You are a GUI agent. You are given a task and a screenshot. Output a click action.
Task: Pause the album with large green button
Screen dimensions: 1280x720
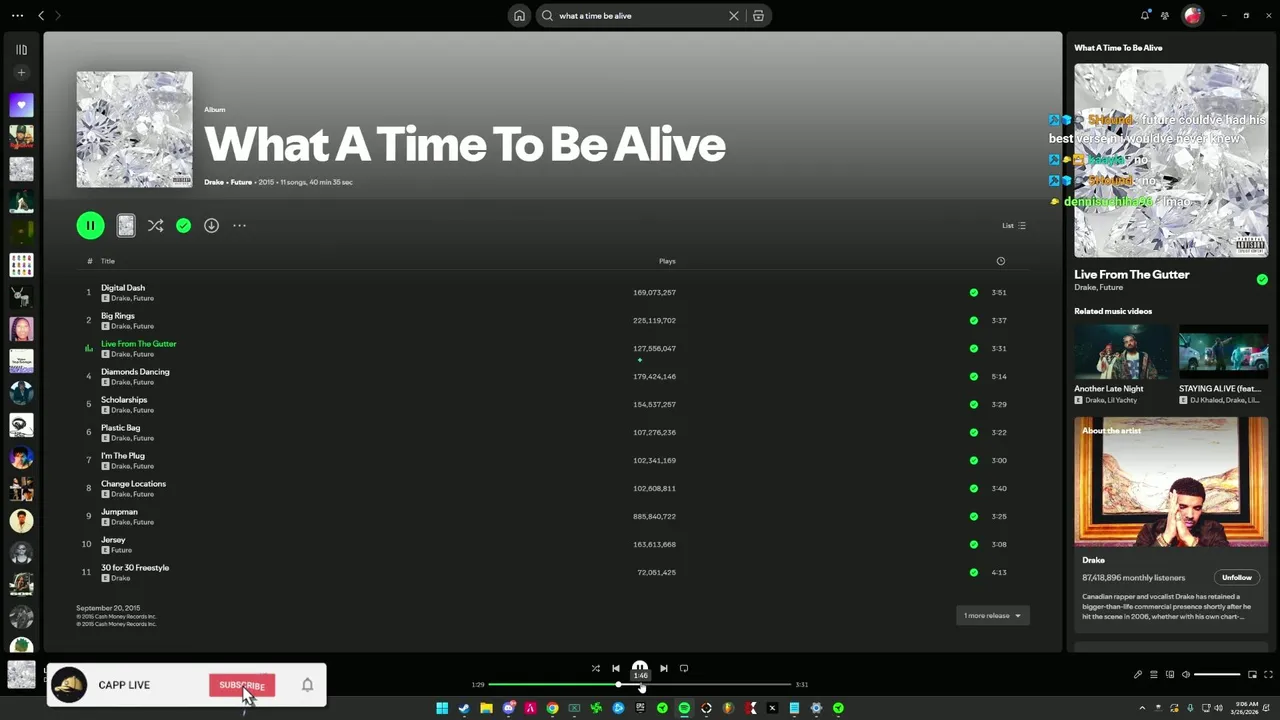pos(90,226)
